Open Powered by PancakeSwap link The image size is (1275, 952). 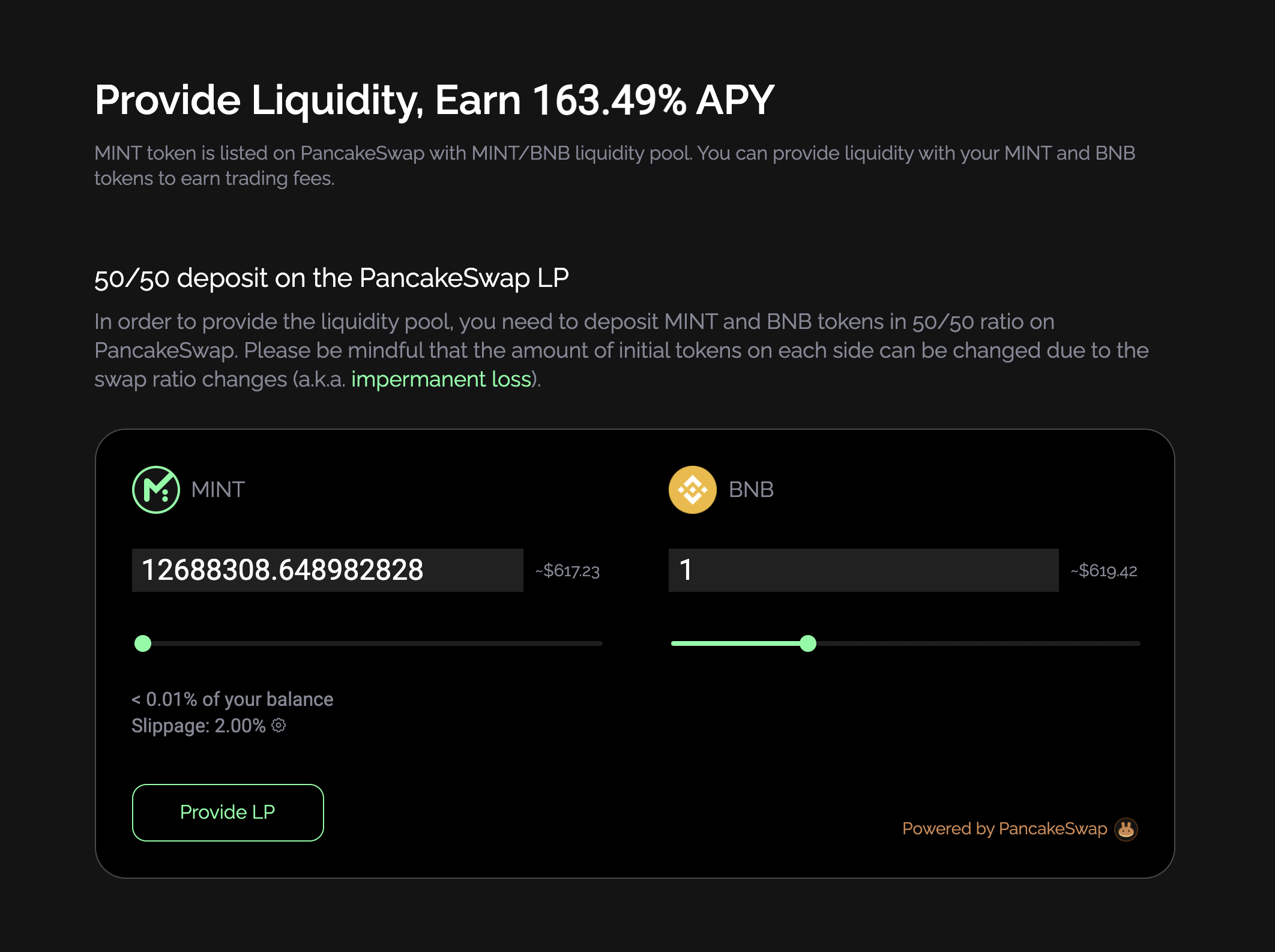[1005, 829]
